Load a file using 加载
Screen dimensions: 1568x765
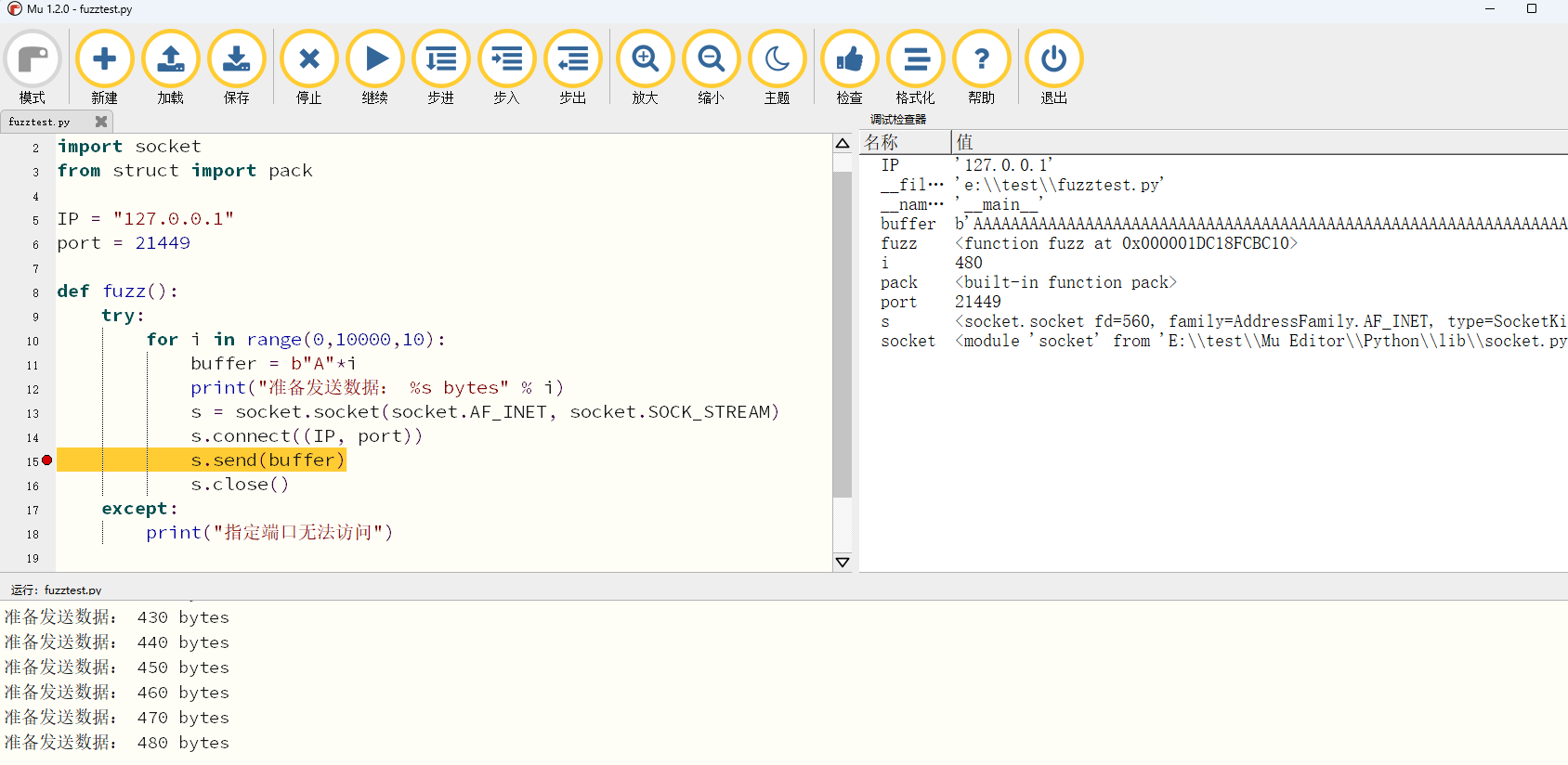coord(170,67)
